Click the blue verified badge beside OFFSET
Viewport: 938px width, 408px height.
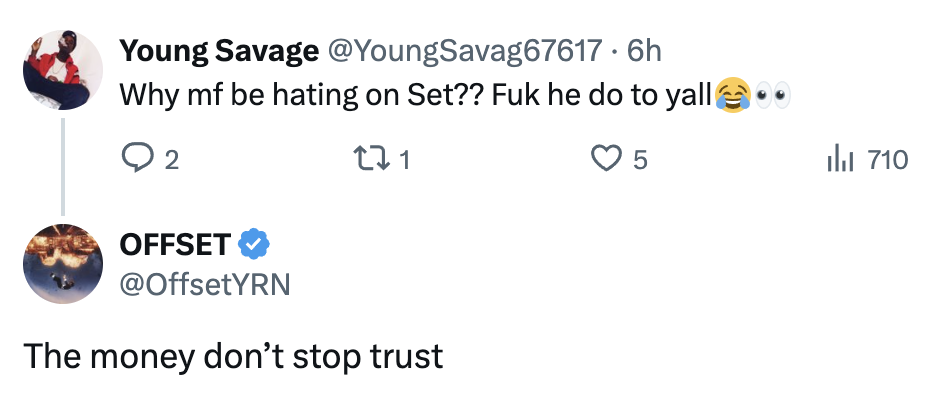(254, 243)
